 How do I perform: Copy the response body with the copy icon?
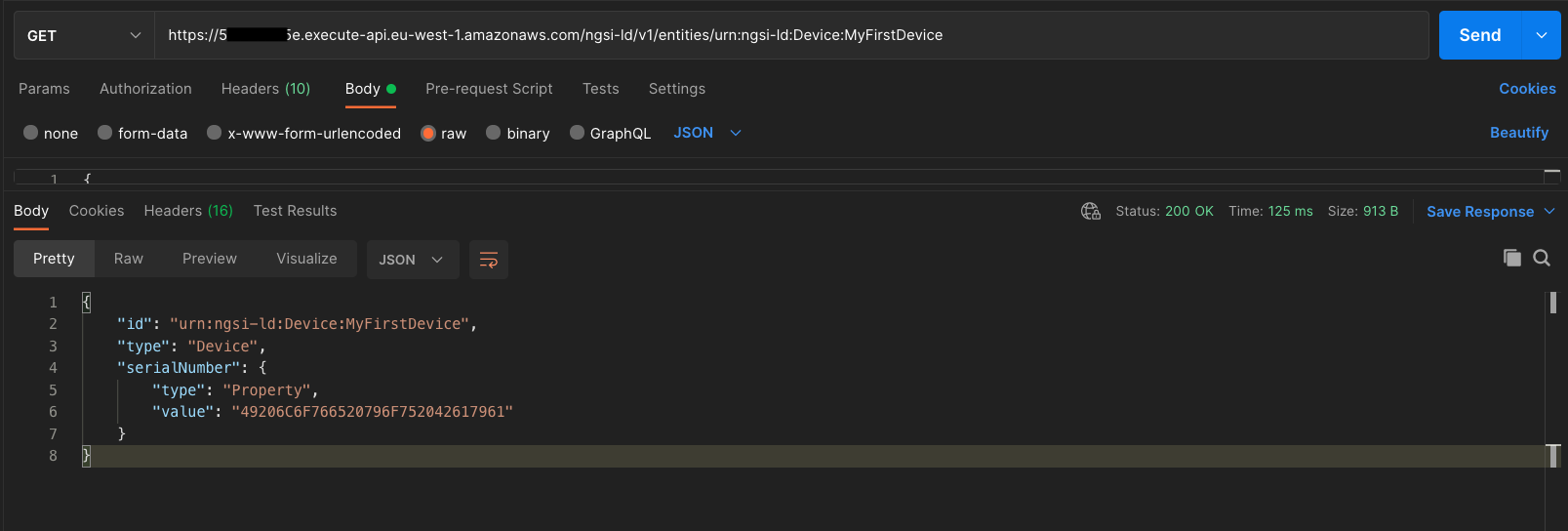pos(1512,258)
